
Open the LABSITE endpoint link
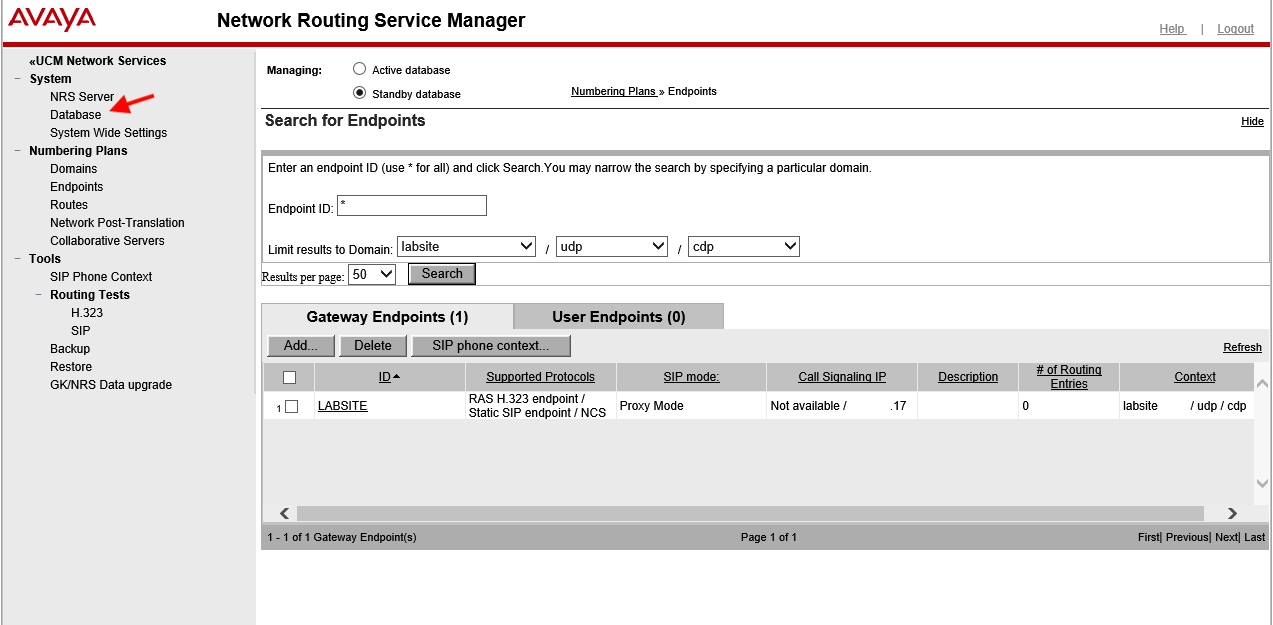[343, 406]
